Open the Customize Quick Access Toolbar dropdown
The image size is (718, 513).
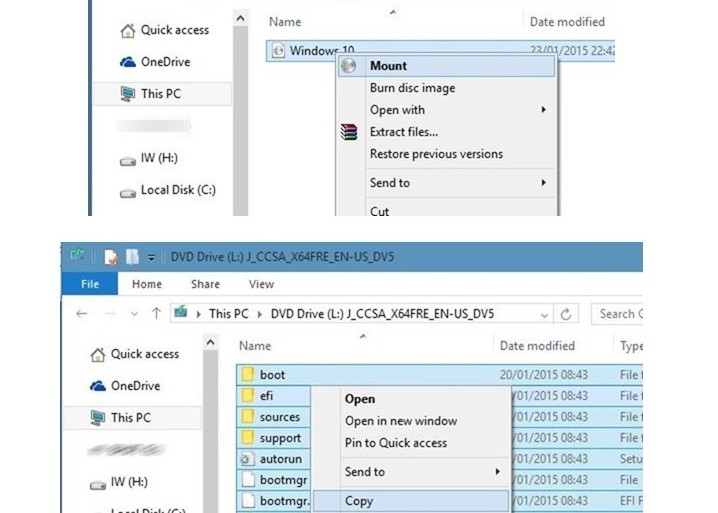click(151, 257)
